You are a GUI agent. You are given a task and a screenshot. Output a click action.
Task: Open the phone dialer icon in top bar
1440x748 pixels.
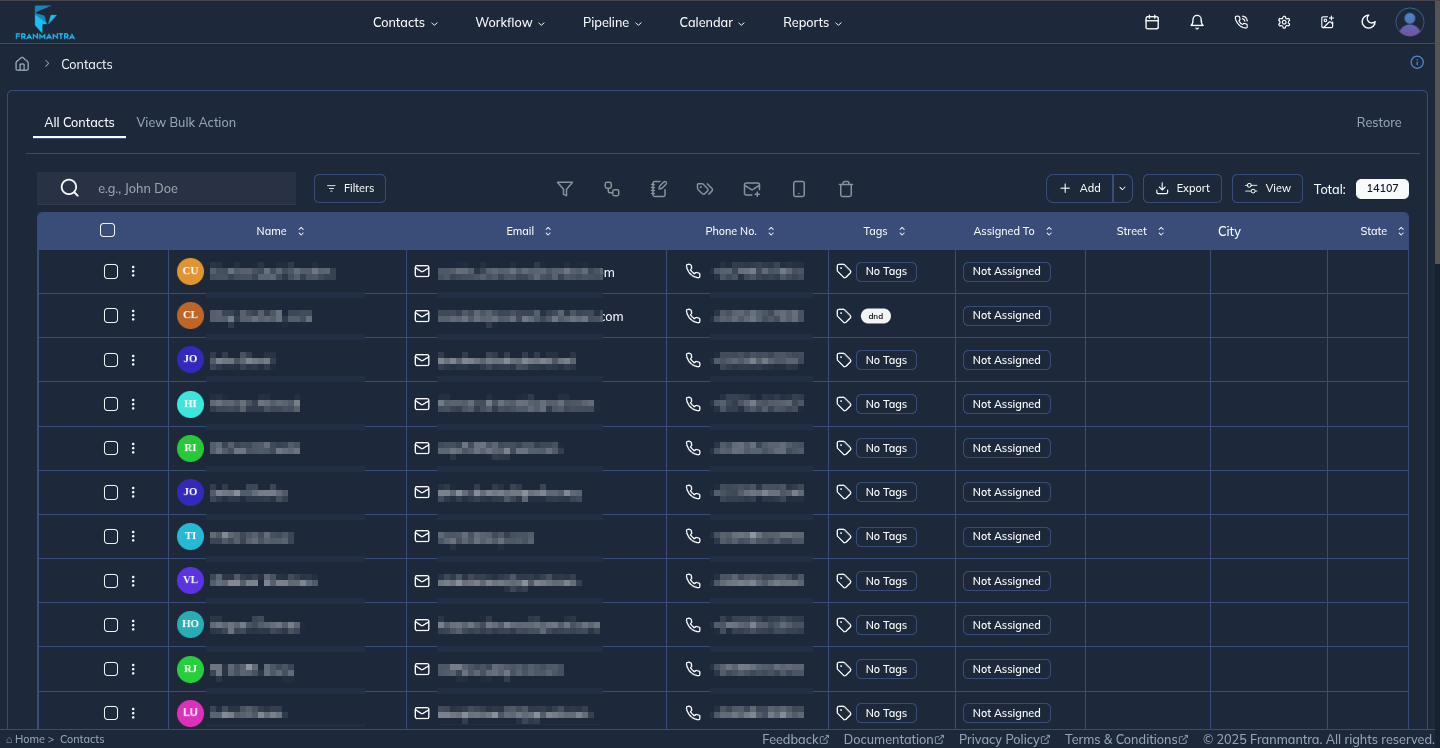(1240, 21)
